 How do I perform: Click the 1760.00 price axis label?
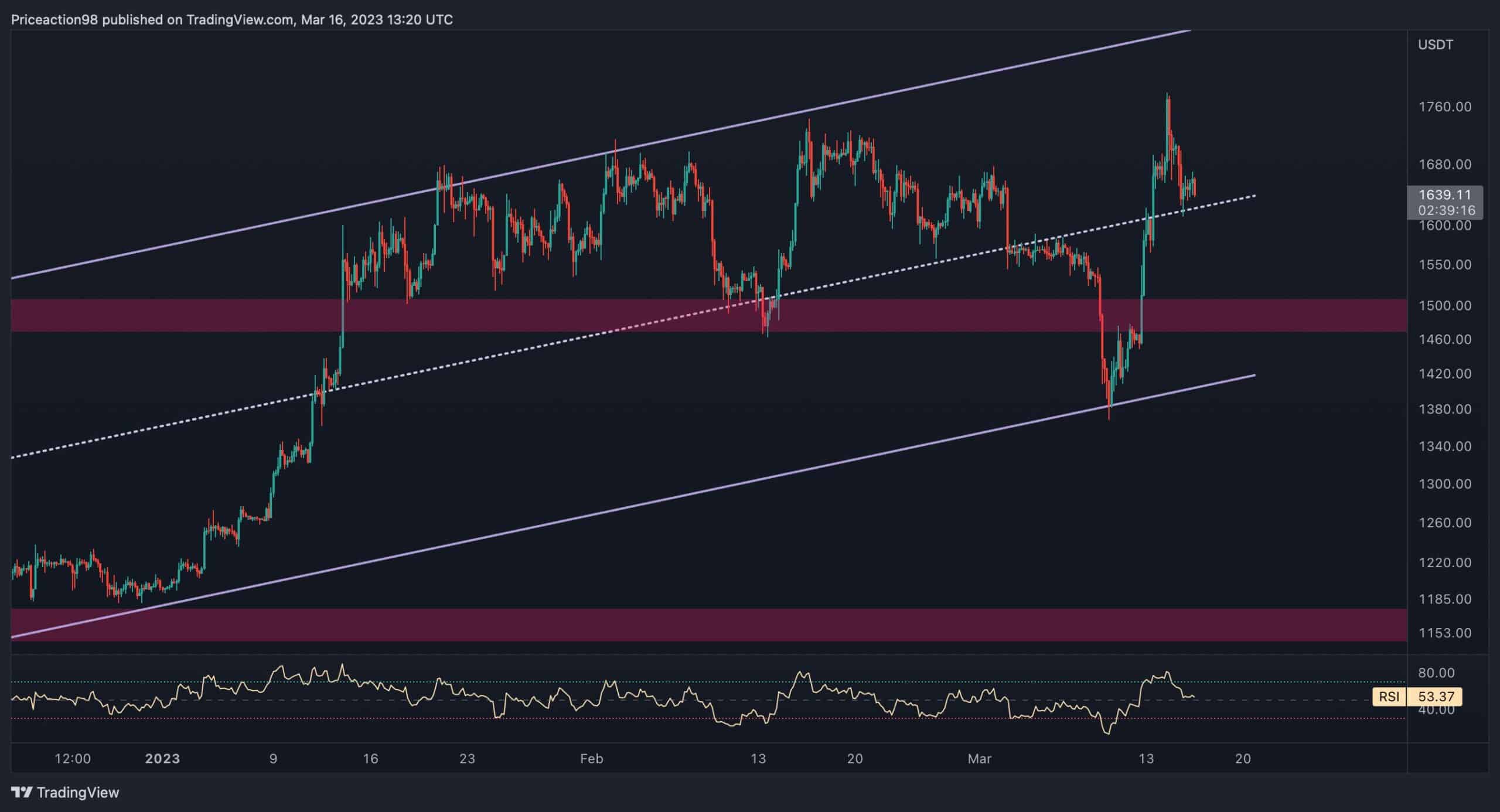tap(1444, 107)
